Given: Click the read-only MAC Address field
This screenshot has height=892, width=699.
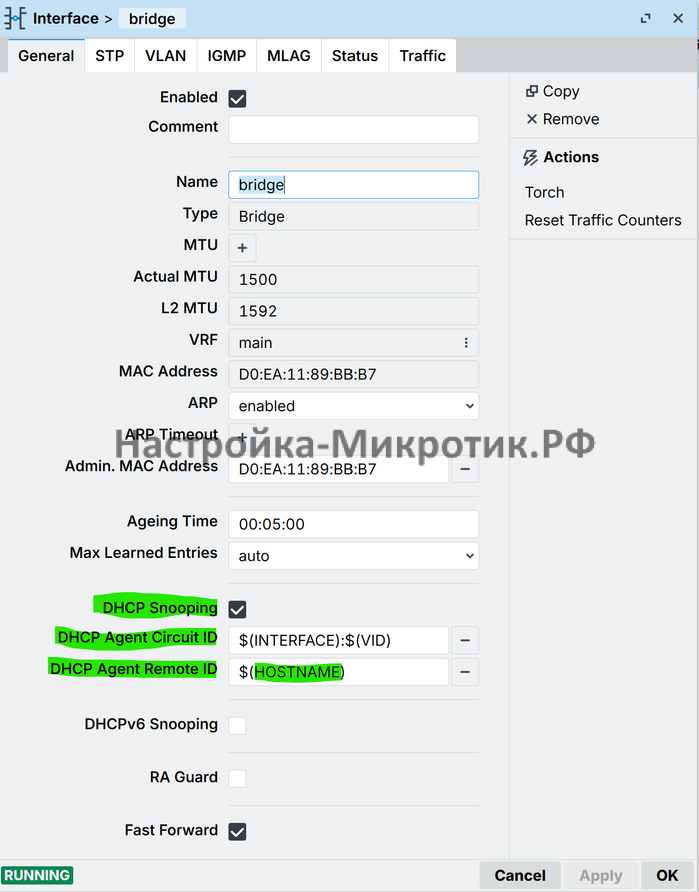Looking at the screenshot, I should (353, 374).
